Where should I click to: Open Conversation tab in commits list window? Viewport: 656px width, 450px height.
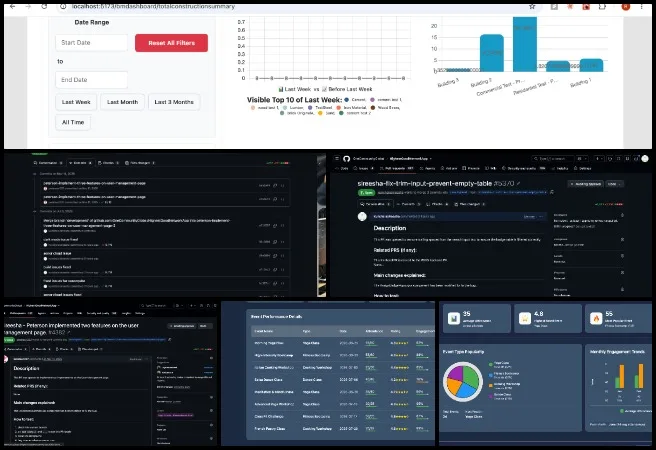click(48, 163)
